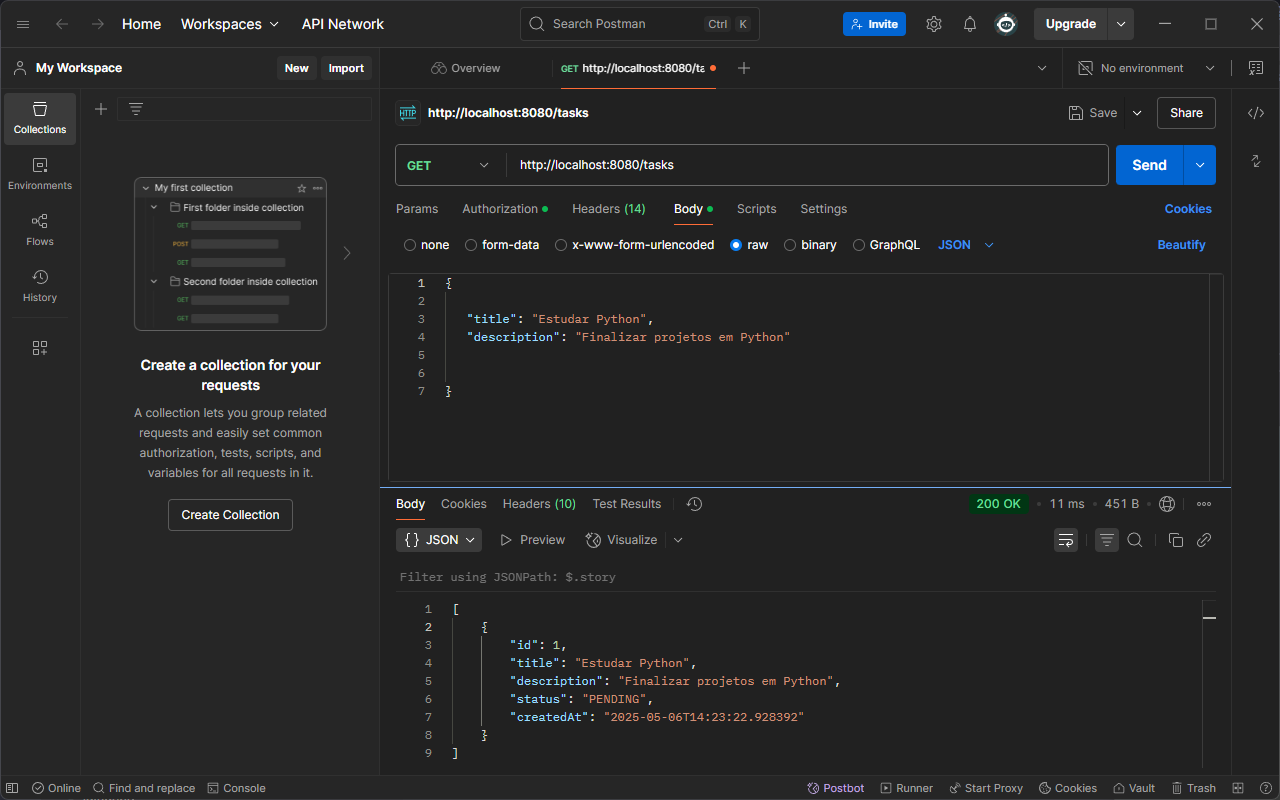This screenshot has width=1280, height=800.
Task: Open the notifications bell
Action: [970, 24]
